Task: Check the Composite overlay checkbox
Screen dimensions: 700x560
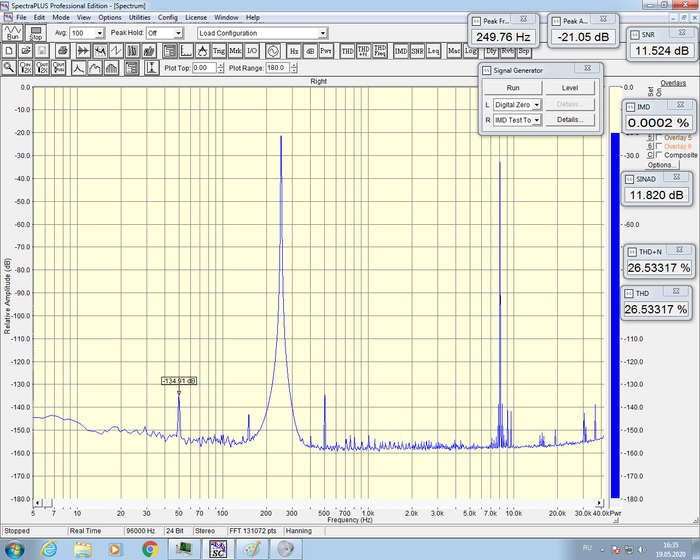Action: pos(657,155)
